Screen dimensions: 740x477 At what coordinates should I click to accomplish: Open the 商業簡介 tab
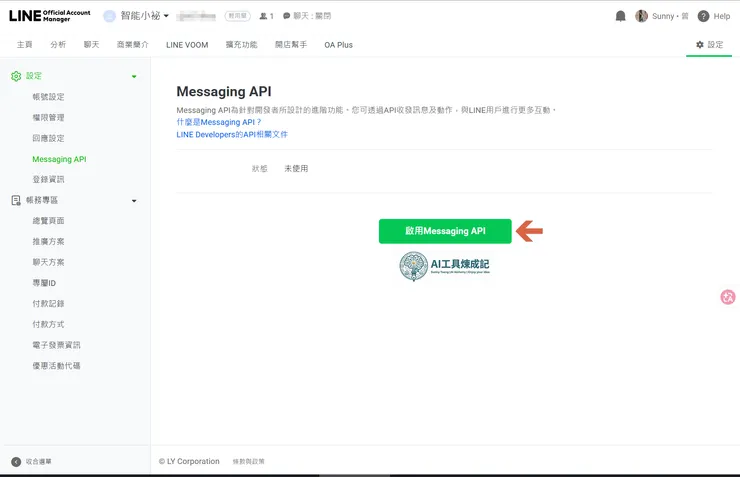pos(133,44)
